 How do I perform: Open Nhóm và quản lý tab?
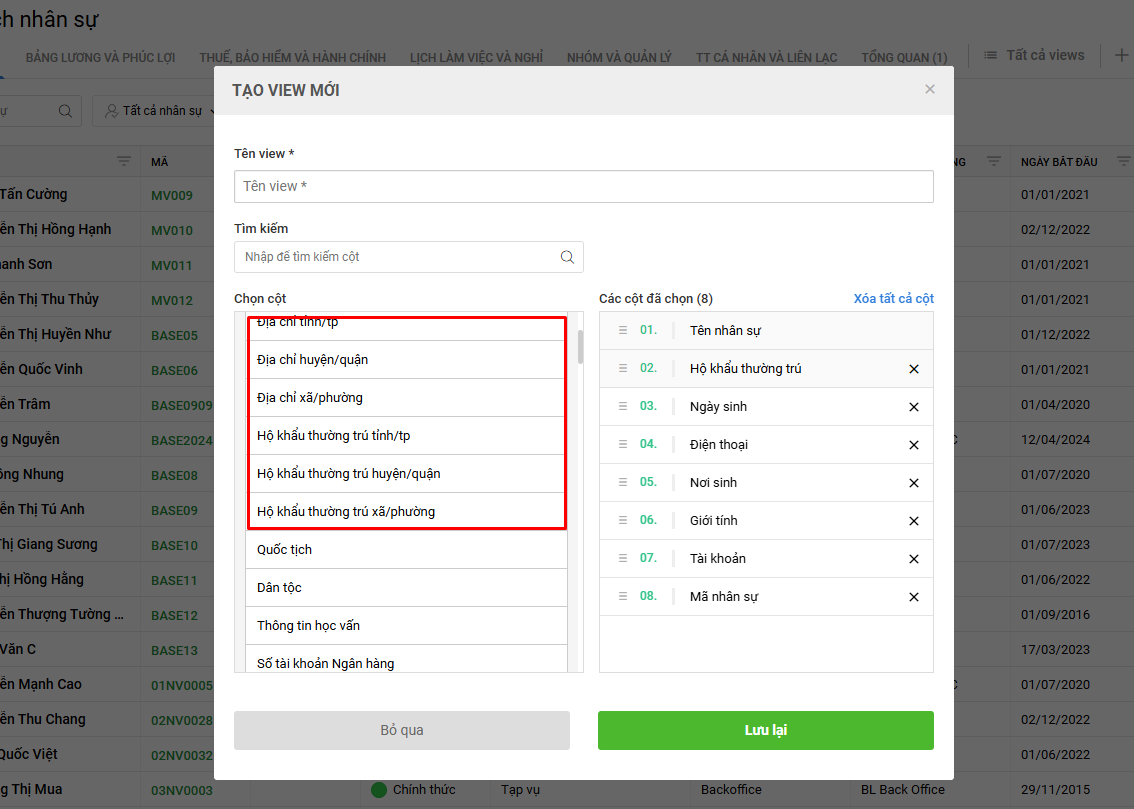(x=619, y=57)
